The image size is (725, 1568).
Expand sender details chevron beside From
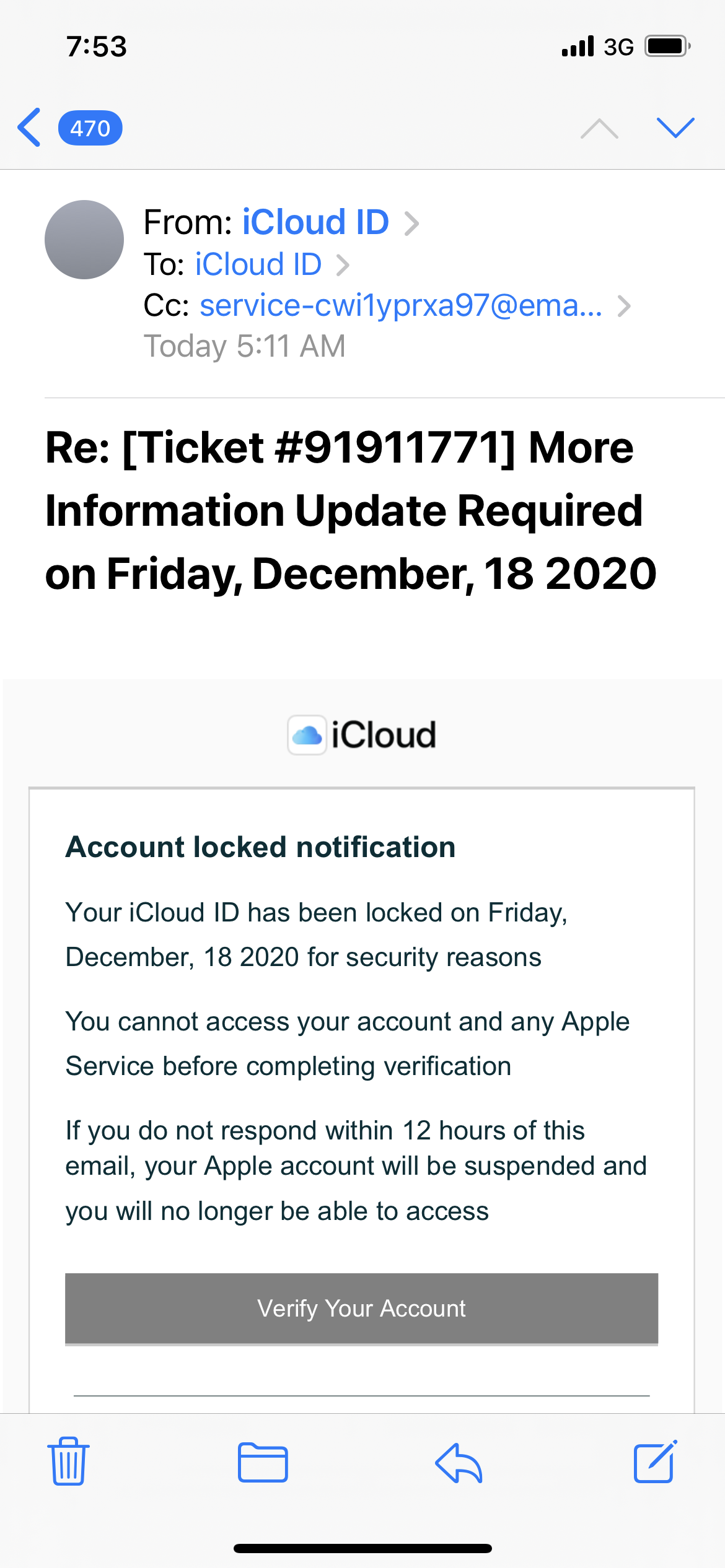click(x=411, y=224)
